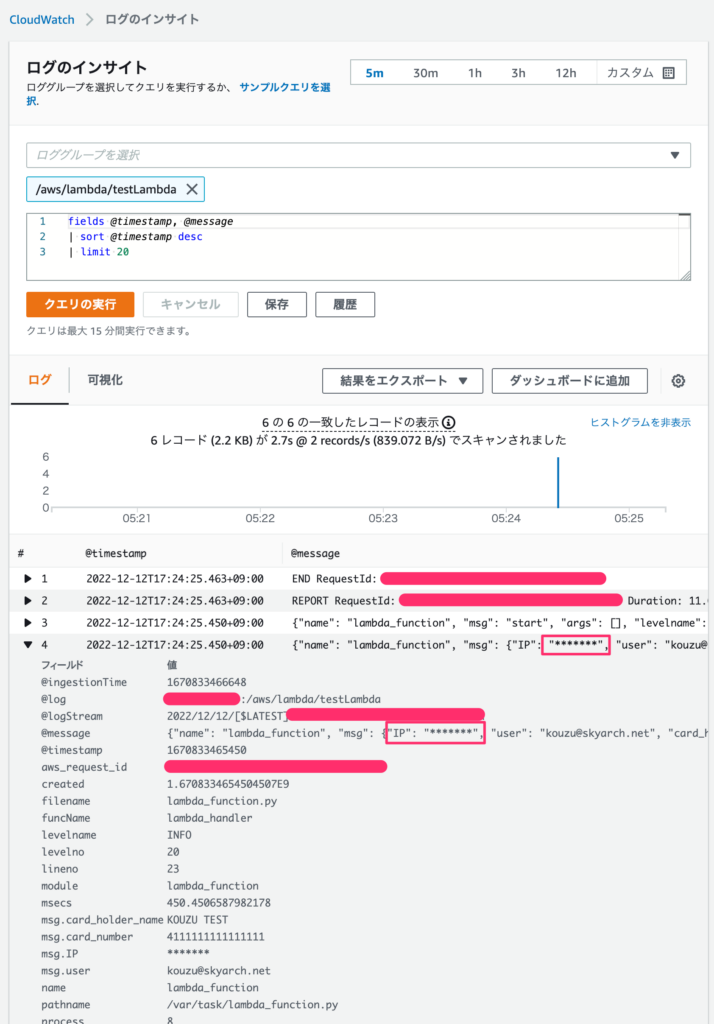Click the REPORT RequestId message text
The width and height of the screenshot is (714, 1024).
343,601
